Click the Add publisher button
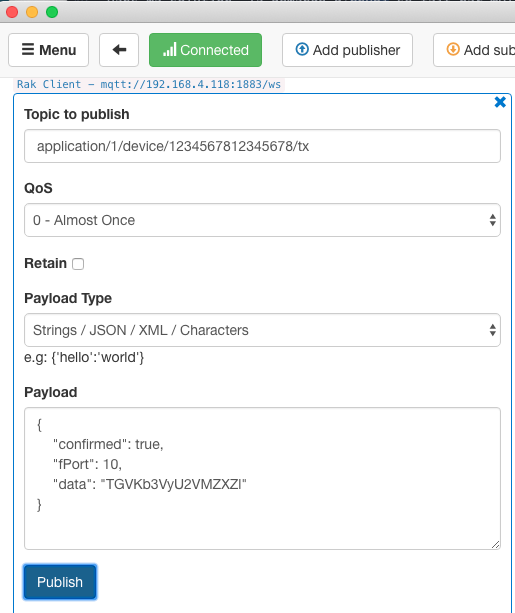This screenshot has width=515, height=613. (347, 50)
